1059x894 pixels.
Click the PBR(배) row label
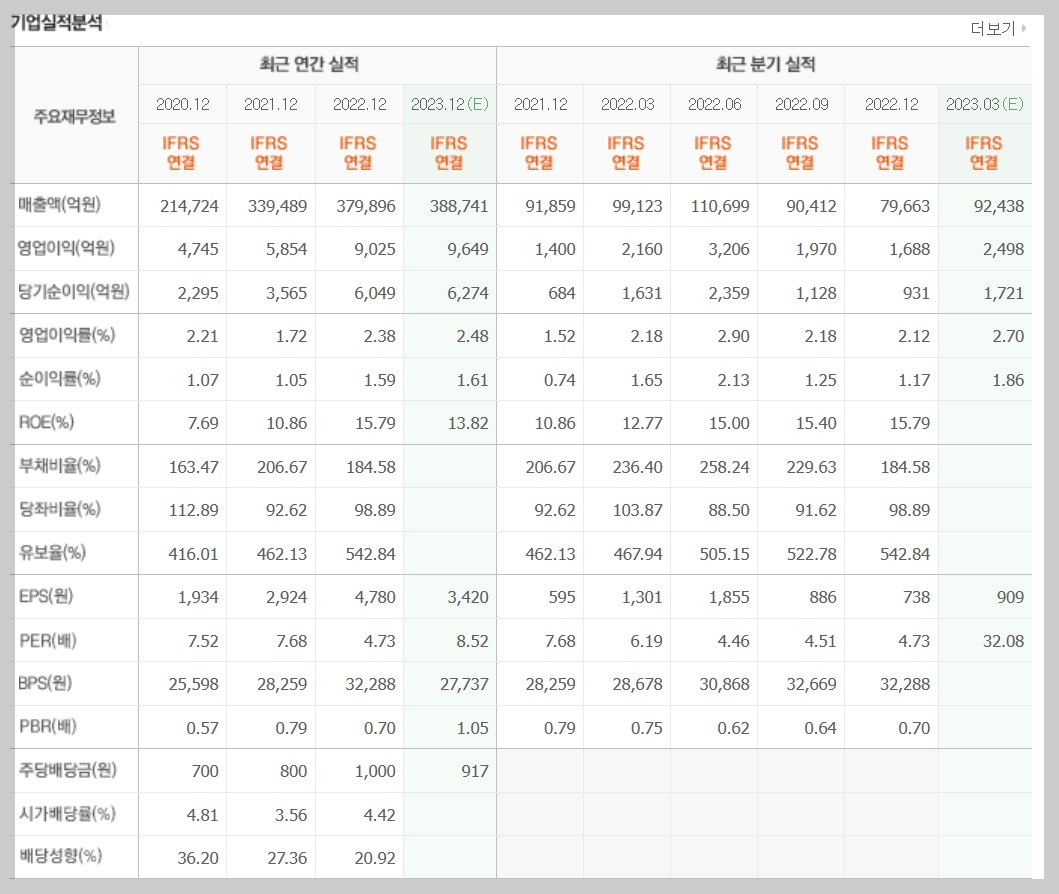click(x=47, y=727)
